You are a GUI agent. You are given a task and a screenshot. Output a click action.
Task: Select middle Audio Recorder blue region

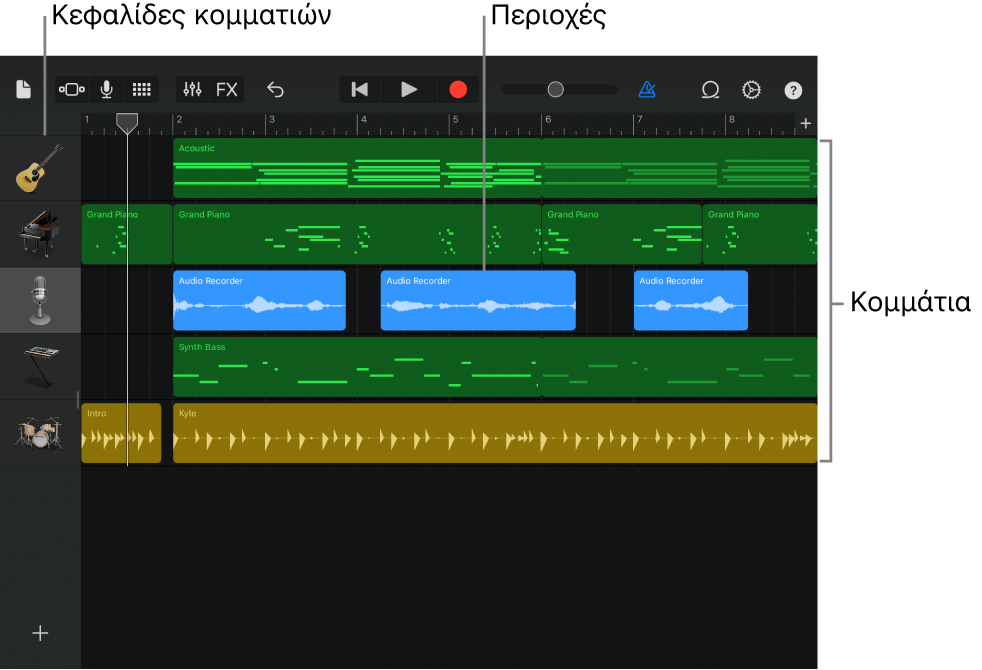[478, 301]
